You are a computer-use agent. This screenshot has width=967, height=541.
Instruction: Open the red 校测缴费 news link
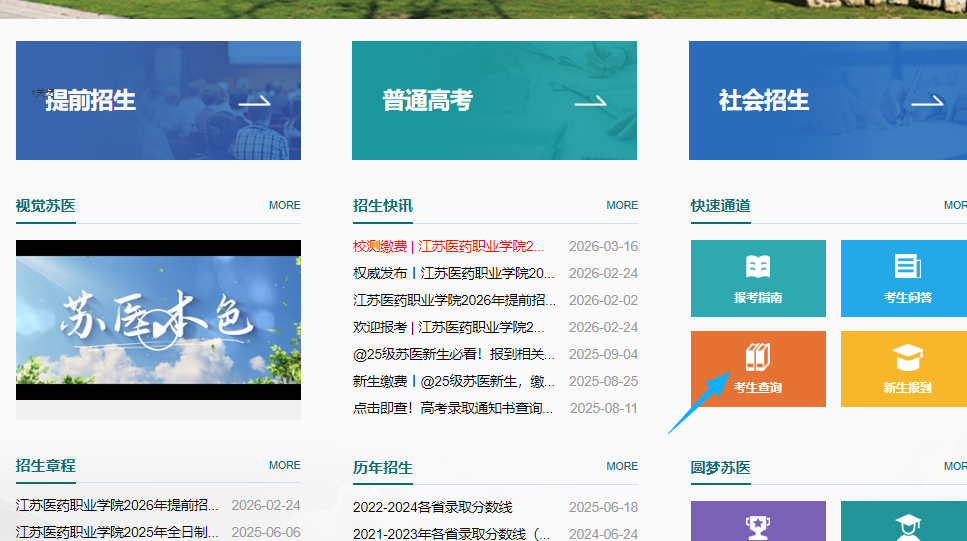pos(449,246)
